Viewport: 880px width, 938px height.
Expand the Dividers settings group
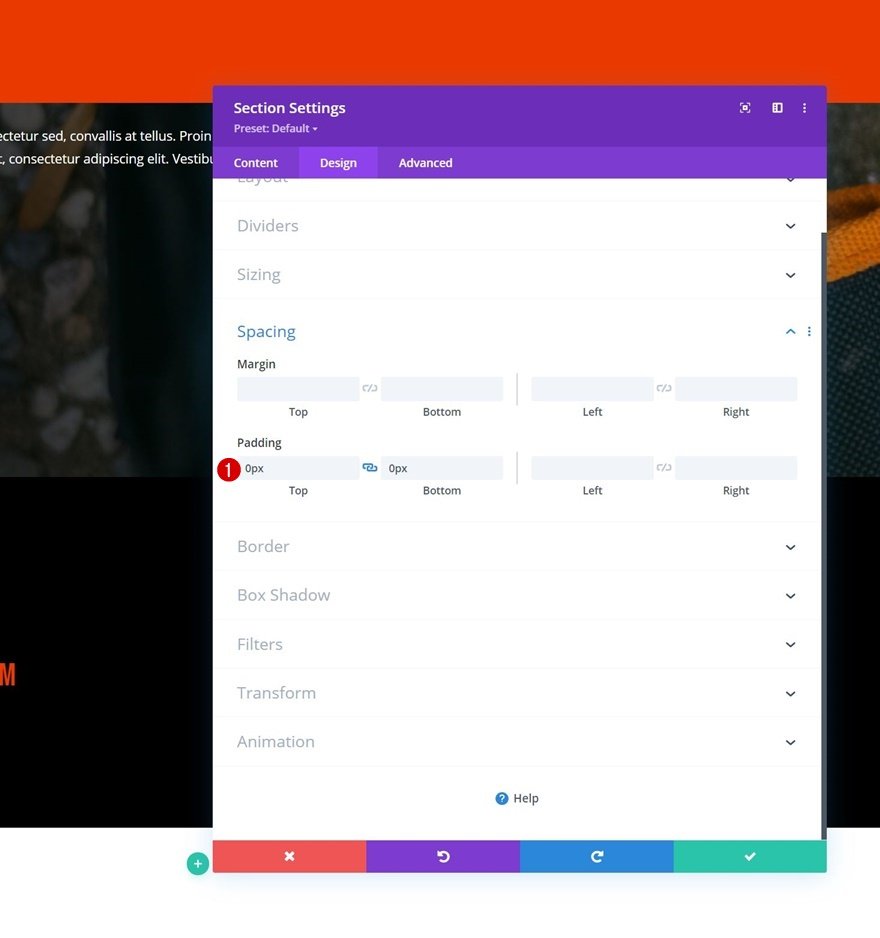517,226
